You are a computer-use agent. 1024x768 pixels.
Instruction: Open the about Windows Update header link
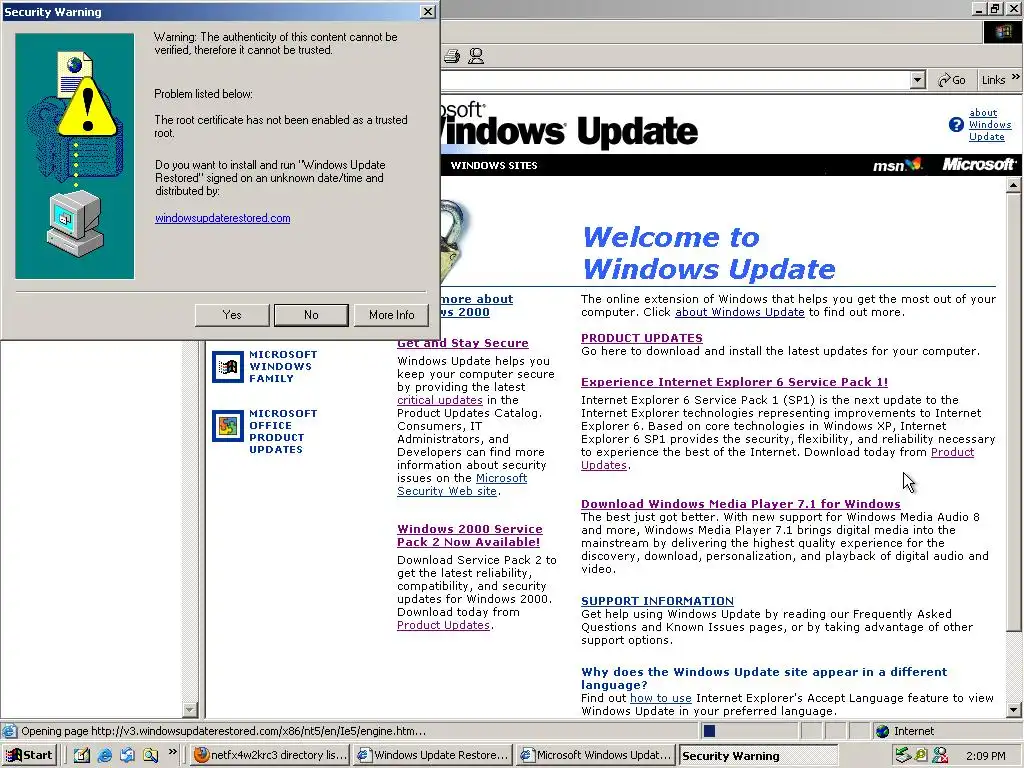point(989,125)
